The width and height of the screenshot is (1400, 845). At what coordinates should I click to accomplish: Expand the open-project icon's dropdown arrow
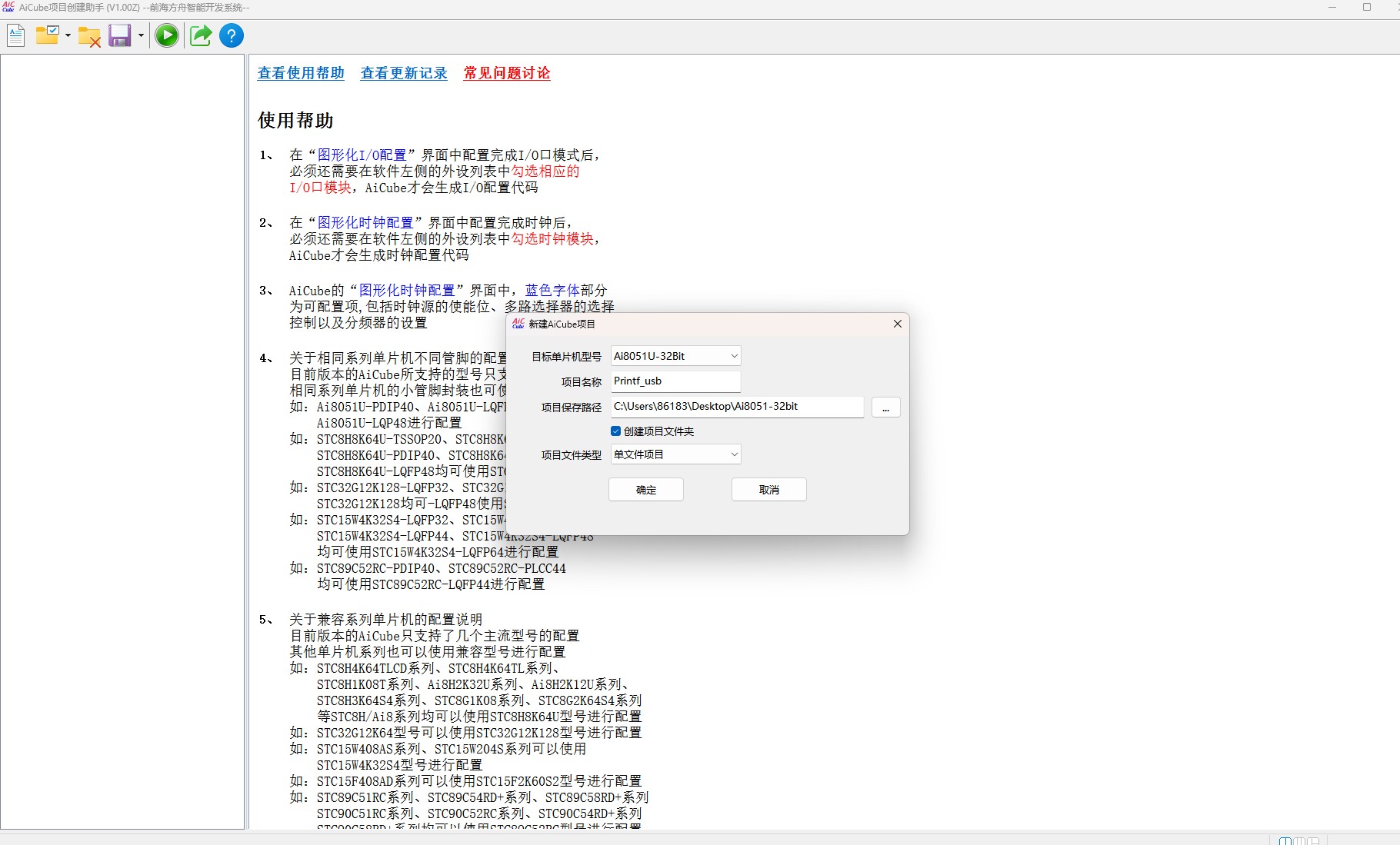tap(68, 35)
